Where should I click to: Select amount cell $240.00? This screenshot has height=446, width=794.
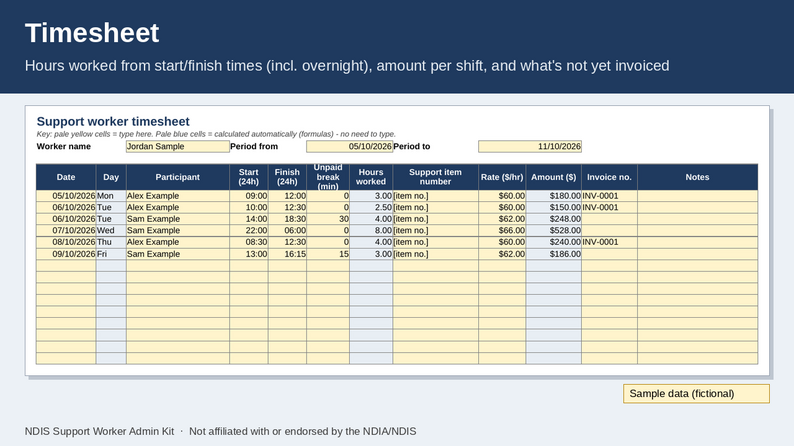coord(553,242)
